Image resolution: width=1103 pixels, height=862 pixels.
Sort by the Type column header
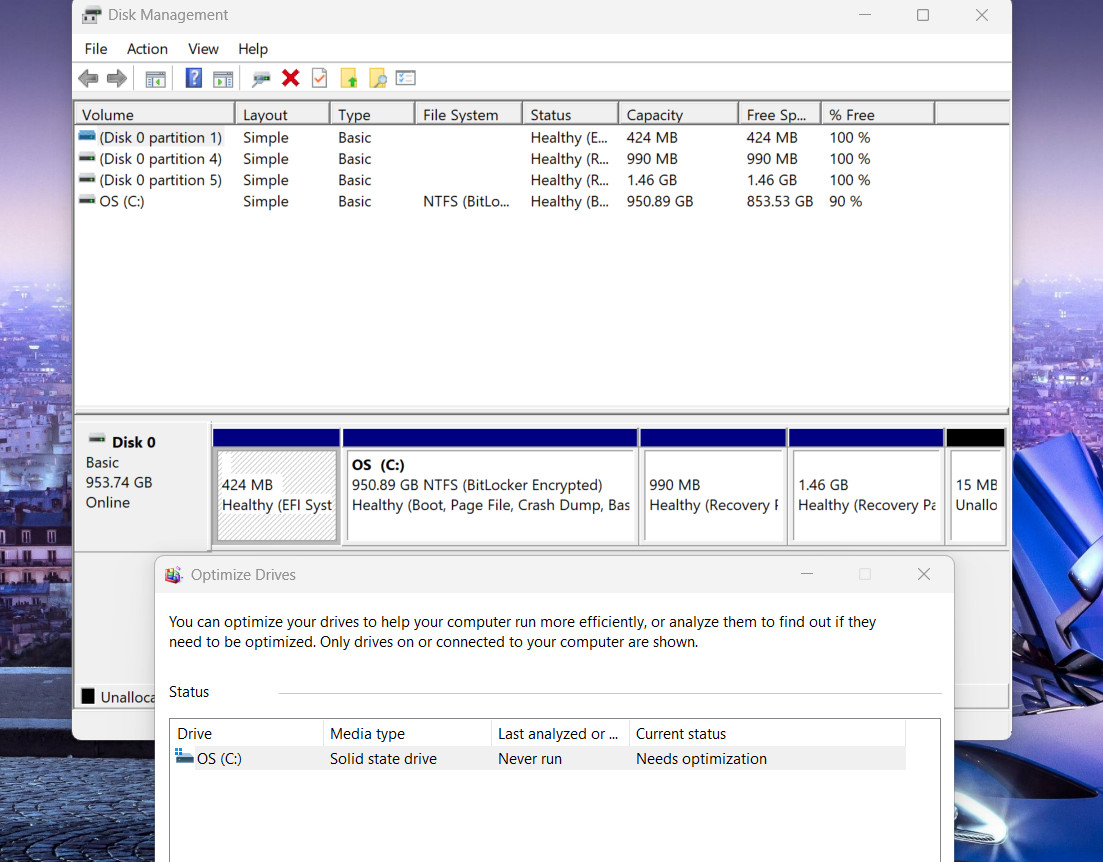click(x=372, y=115)
